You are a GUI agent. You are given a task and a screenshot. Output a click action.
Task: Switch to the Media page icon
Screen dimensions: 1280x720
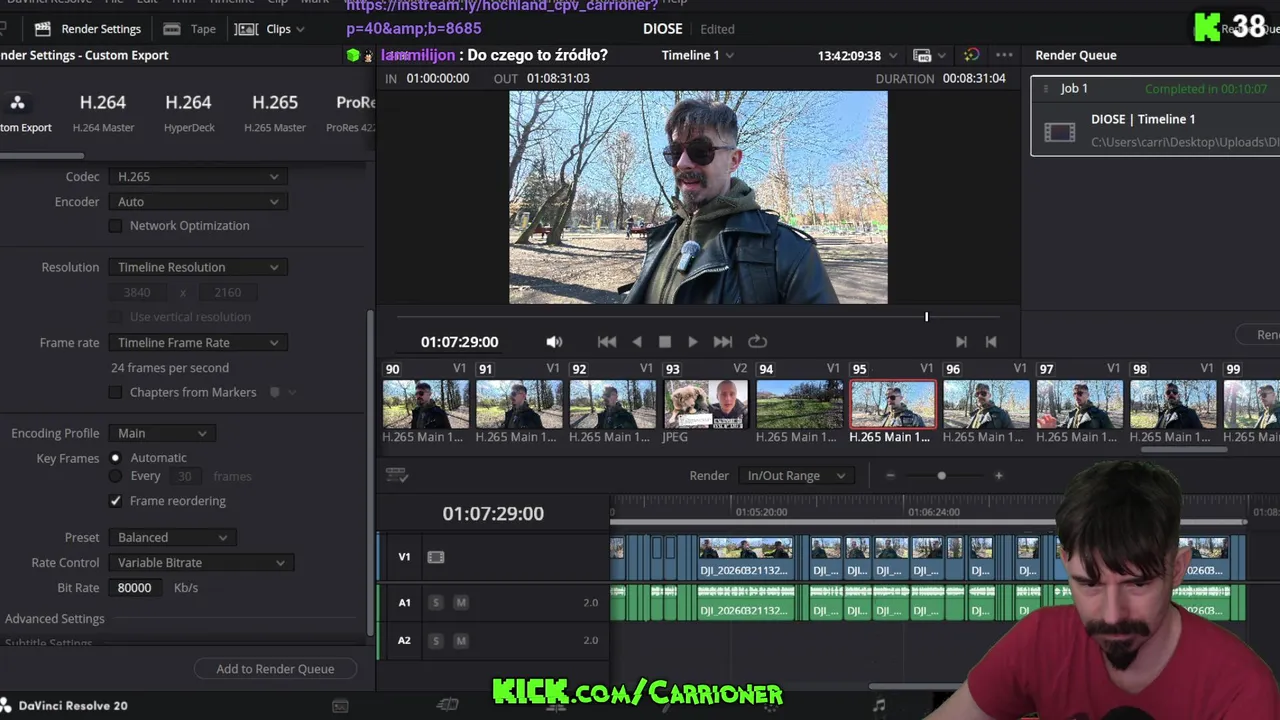pyautogui.click(x=340, y=706)
